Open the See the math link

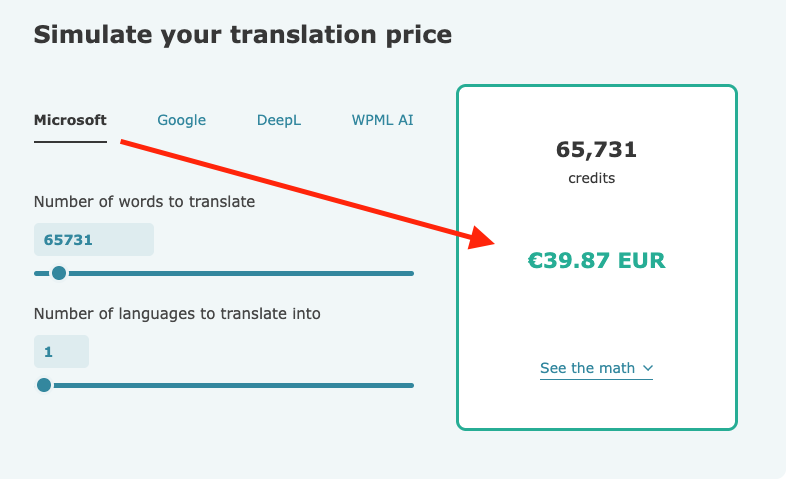(587, 368)
